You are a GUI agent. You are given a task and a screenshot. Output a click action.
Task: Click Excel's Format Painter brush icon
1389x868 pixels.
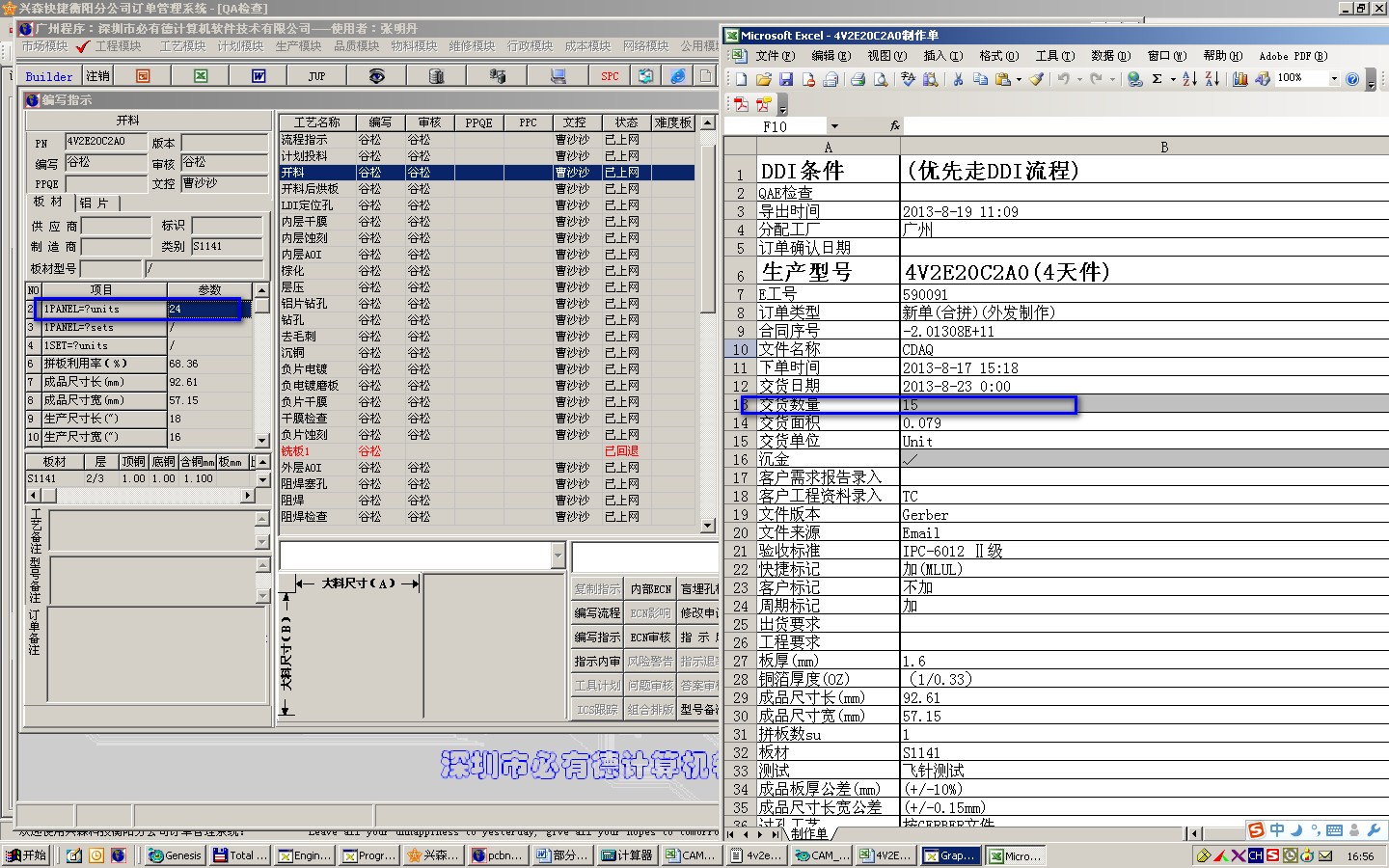pyautogui.click(x=1036, y=79)
